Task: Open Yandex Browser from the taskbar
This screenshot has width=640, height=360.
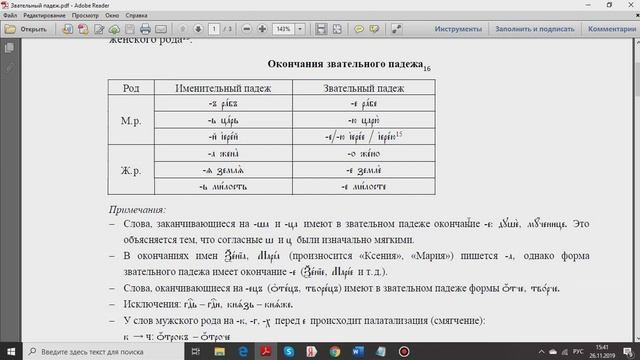Action: coord(312,351)
